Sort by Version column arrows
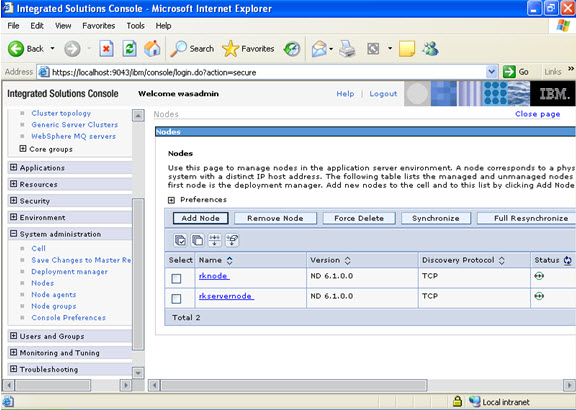Viewport: 576px width, 410px height. click(x=348, y=260)
